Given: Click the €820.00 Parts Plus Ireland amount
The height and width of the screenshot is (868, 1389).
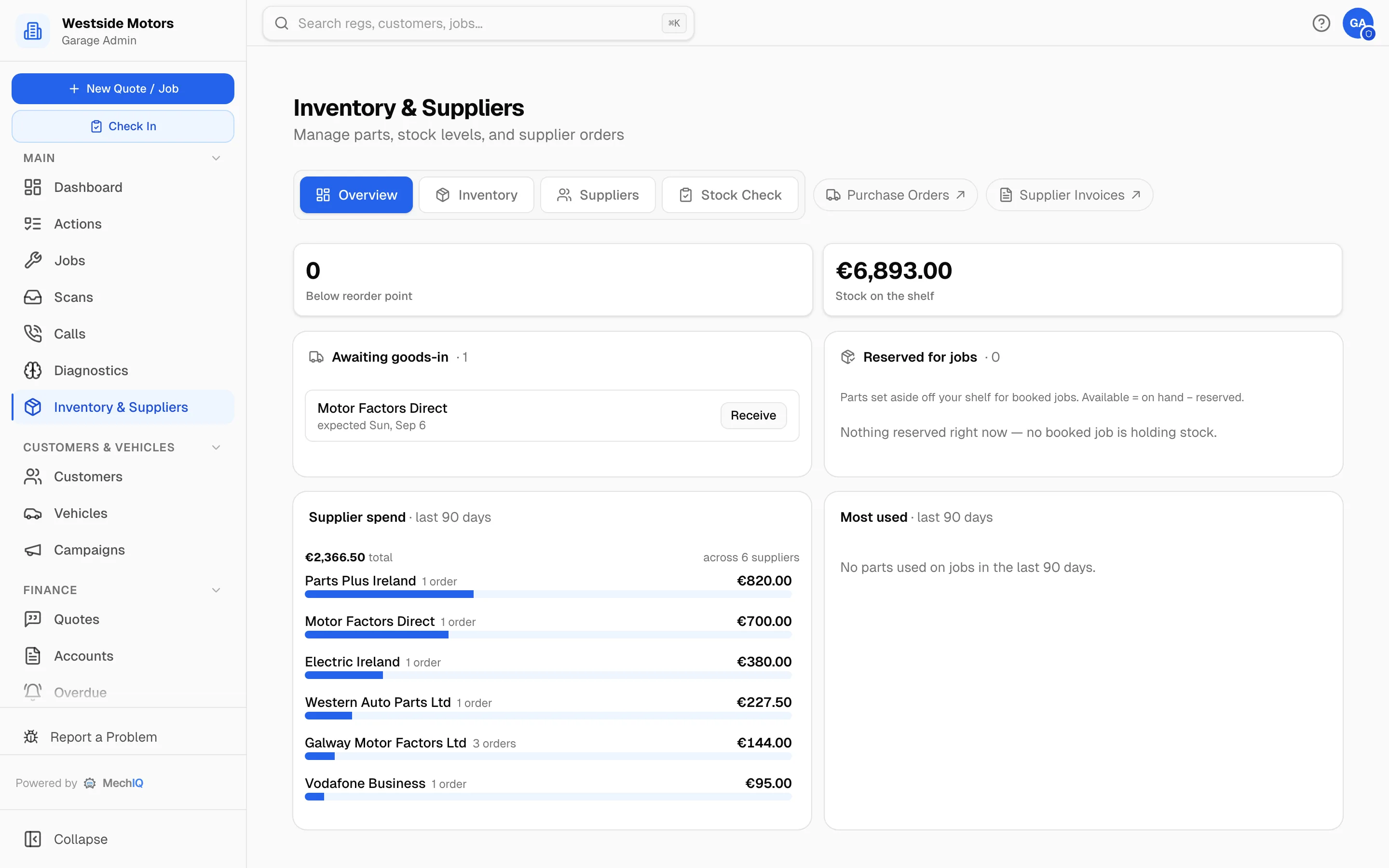Looking at the screenshot, I should coord(764,581).
